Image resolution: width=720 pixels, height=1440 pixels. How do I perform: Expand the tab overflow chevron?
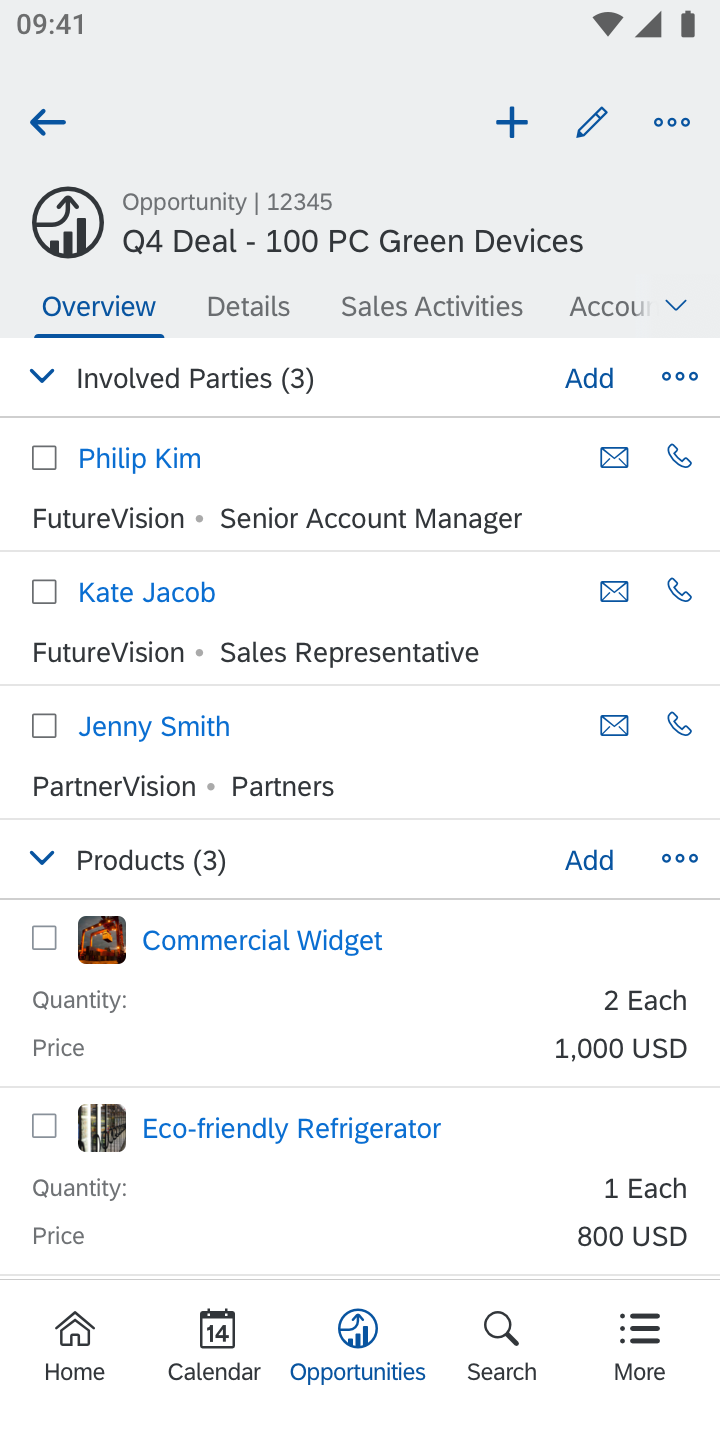677,306
